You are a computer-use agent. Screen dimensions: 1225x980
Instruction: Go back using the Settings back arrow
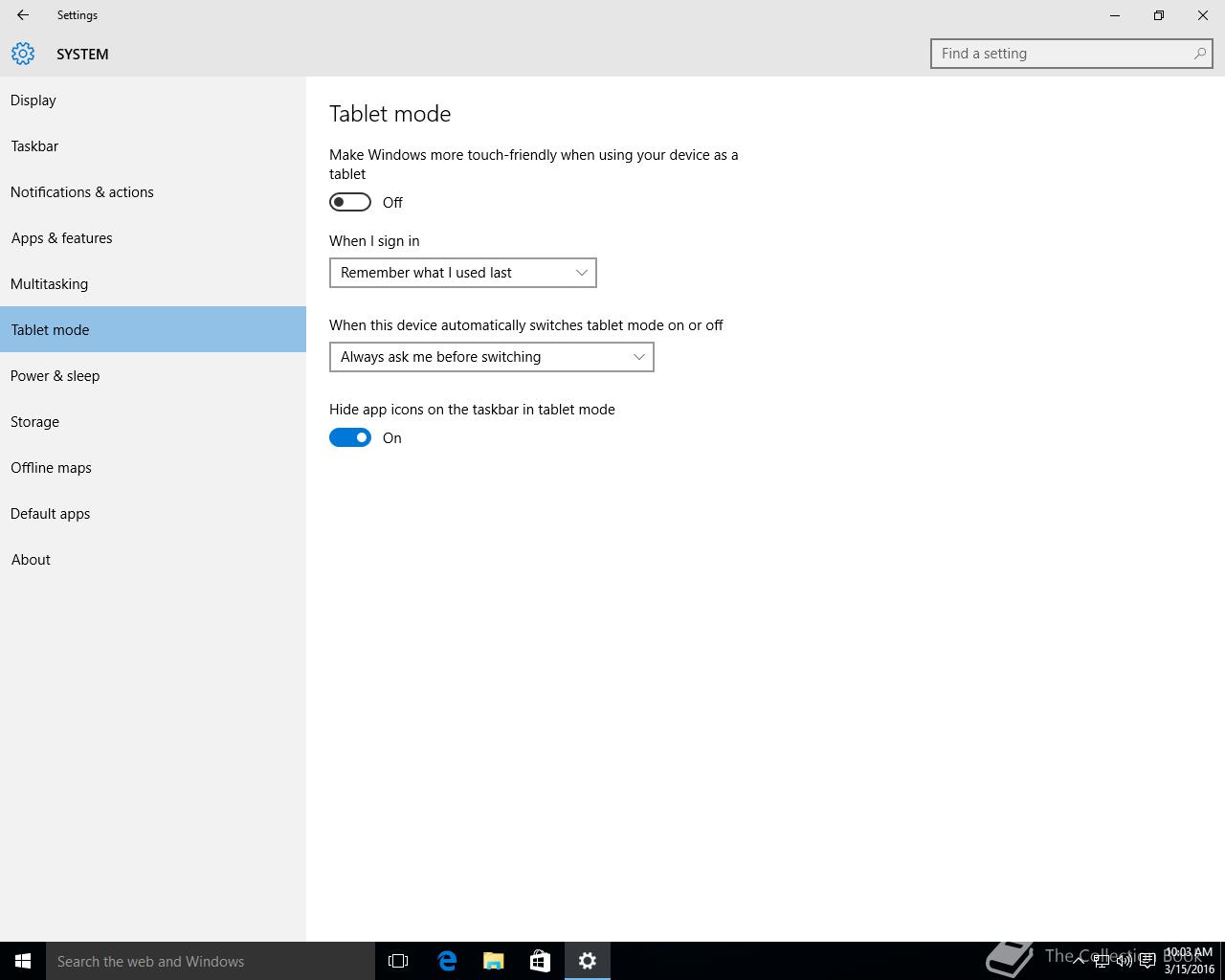pyautogui.click(x=23, y=15)
